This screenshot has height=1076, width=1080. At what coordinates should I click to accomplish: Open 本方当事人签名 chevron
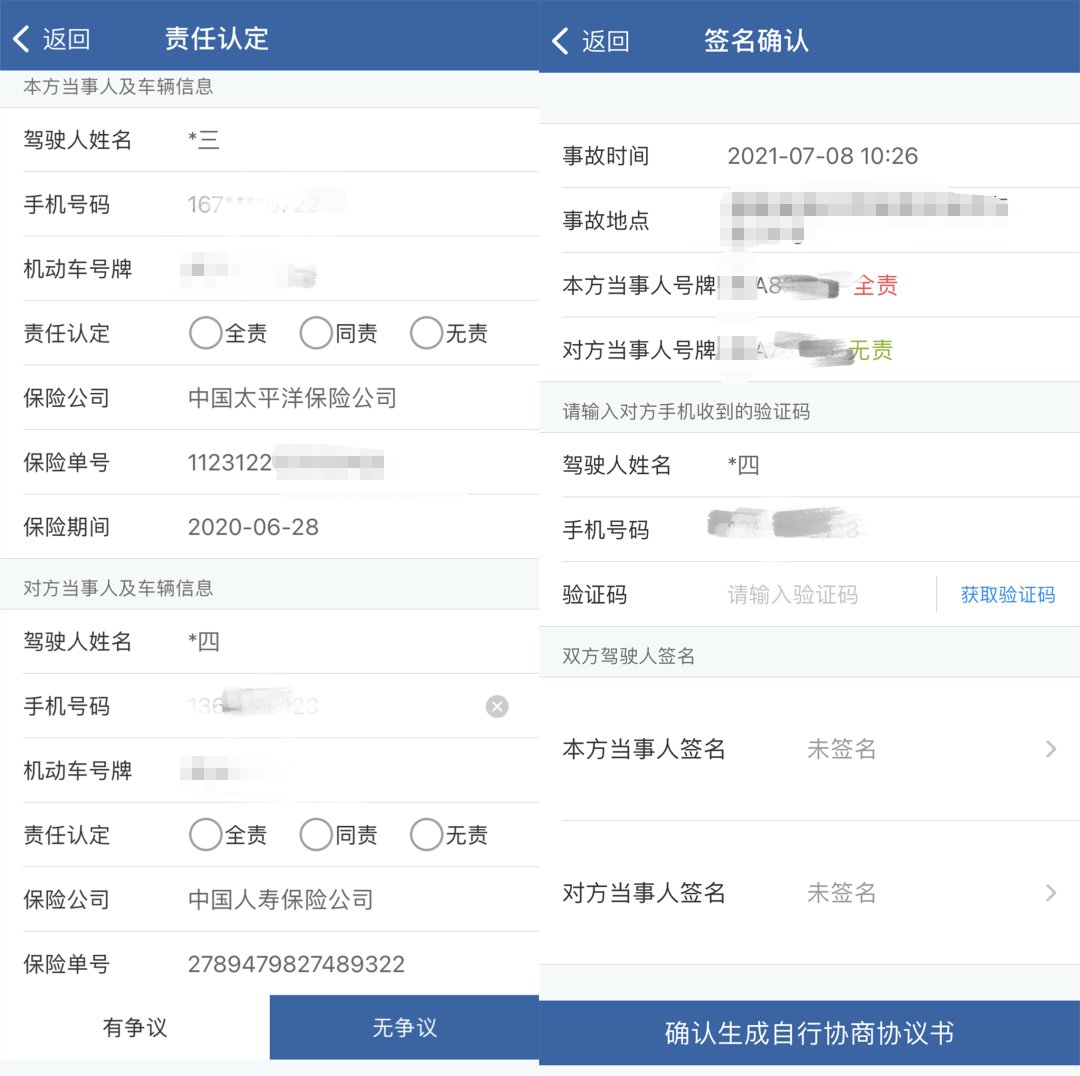1050,749
